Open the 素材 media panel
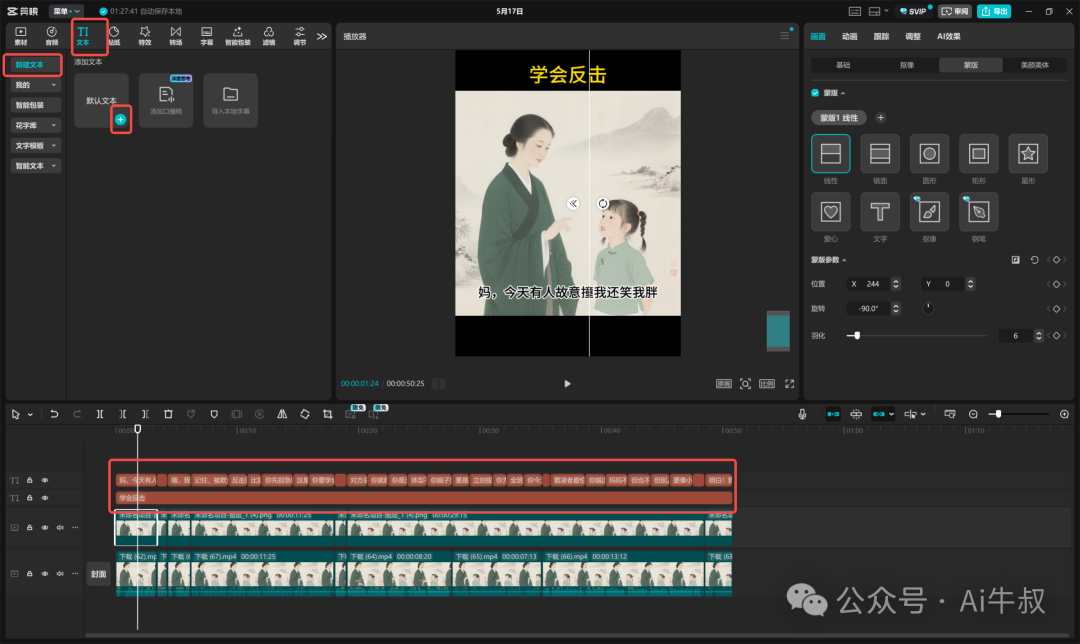This screenshot has height=644, width=1080. pos(21,36)
